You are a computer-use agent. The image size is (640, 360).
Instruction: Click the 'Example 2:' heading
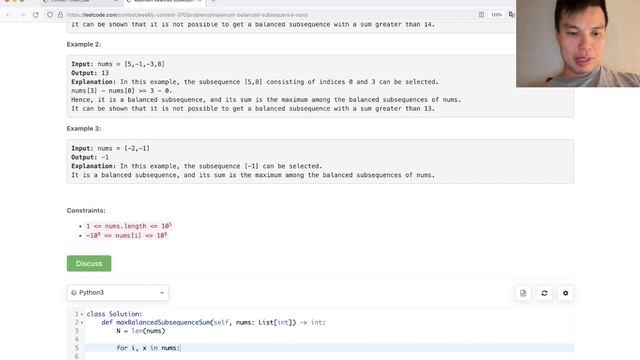coord(84,44)
